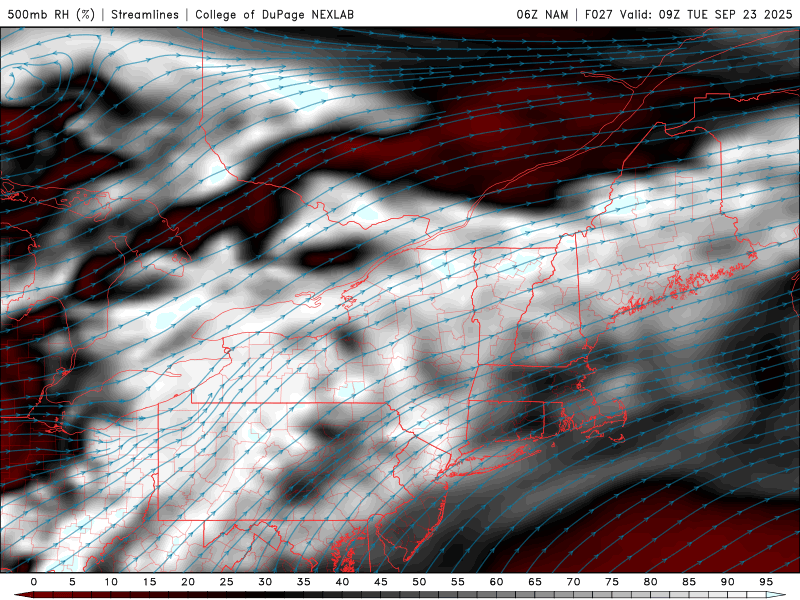The height and width of the screenshot is (600, 800).
Task: Click the legend value '45'
Action: [x=381, y=582]
